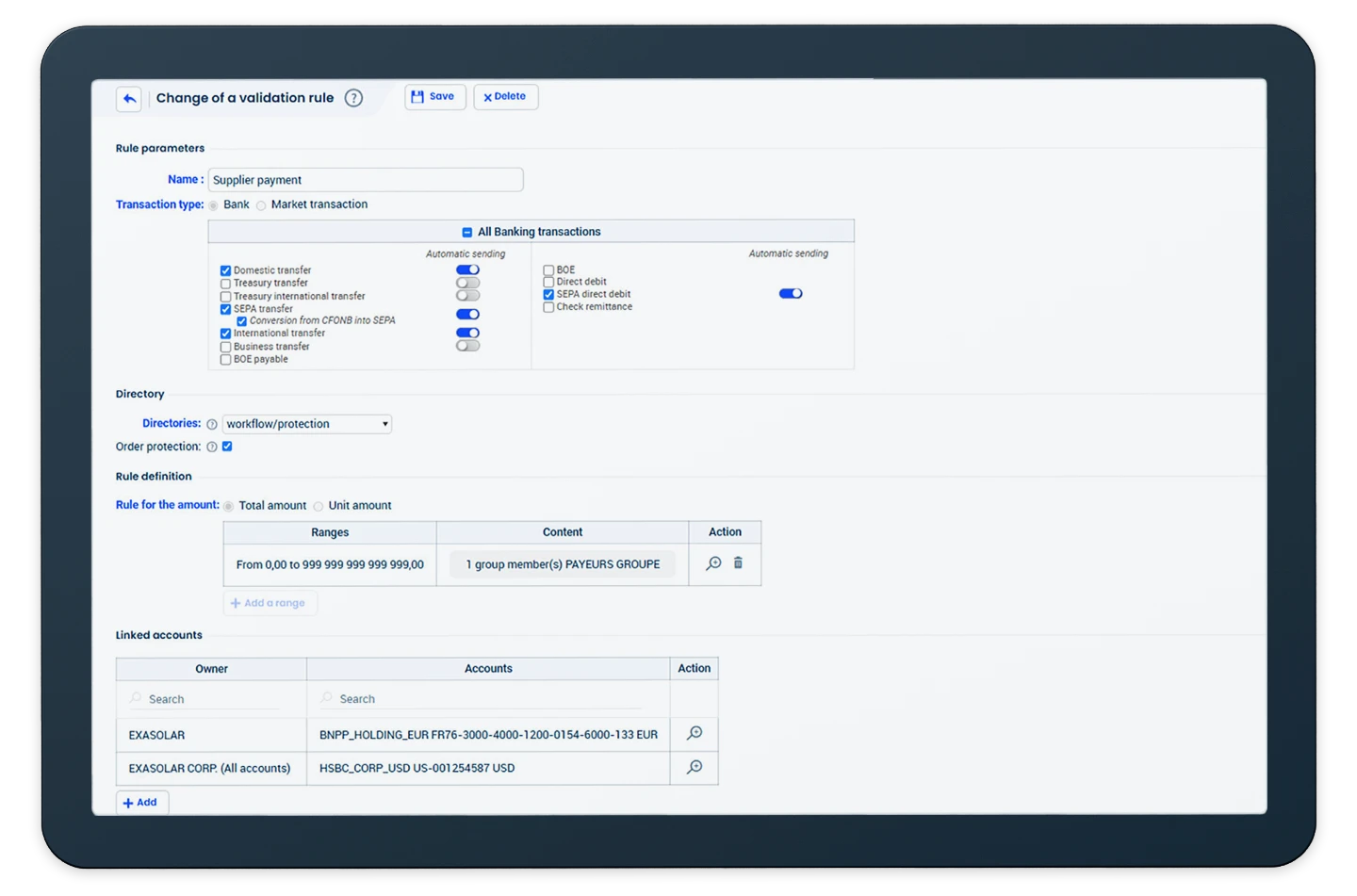The height and width of the screenshot is (896, 1357).
Task: Click the Directories info icon
Action: 212,425
